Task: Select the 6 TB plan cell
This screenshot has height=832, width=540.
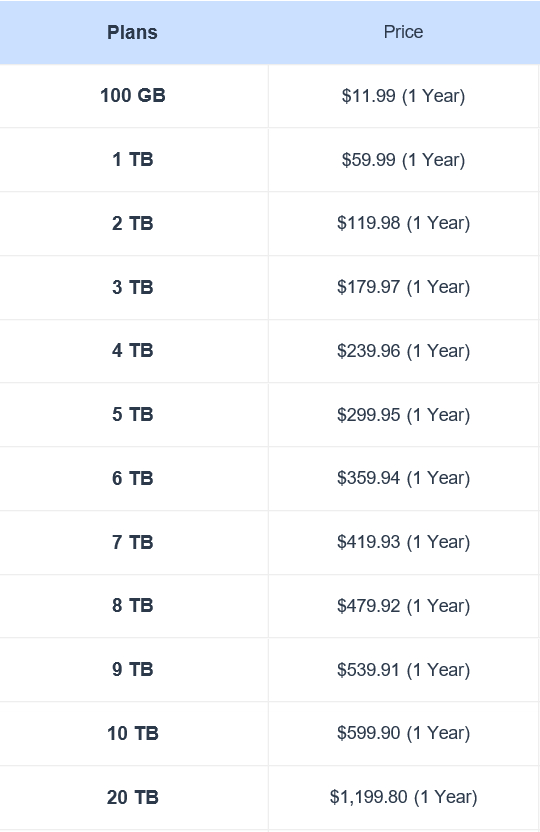Action: (x=133, y=478)
